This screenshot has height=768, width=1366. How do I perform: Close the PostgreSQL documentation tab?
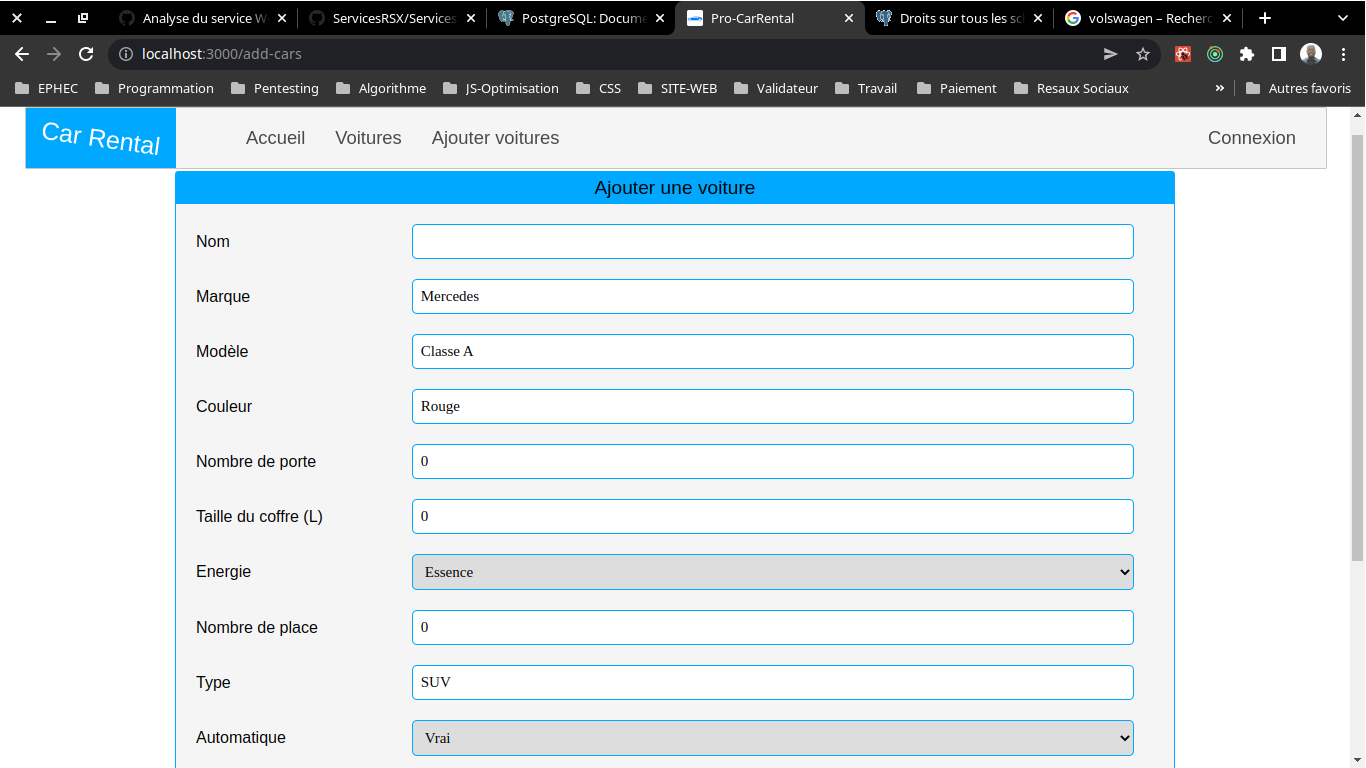tap(659, 18)
